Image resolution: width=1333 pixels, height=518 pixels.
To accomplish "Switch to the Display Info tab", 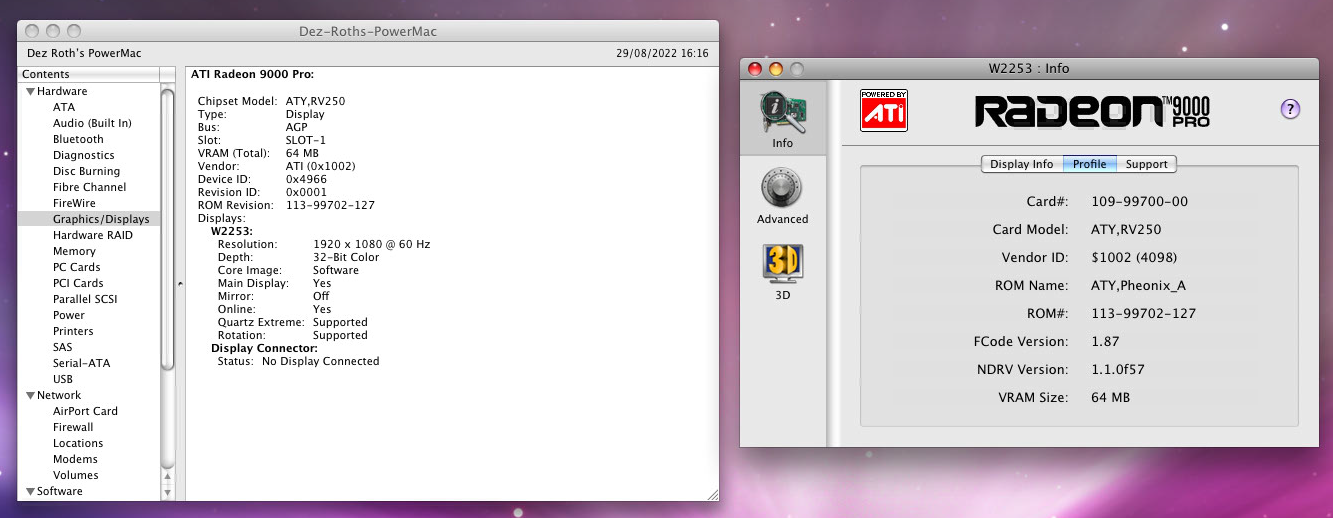I will [1022, 164].
